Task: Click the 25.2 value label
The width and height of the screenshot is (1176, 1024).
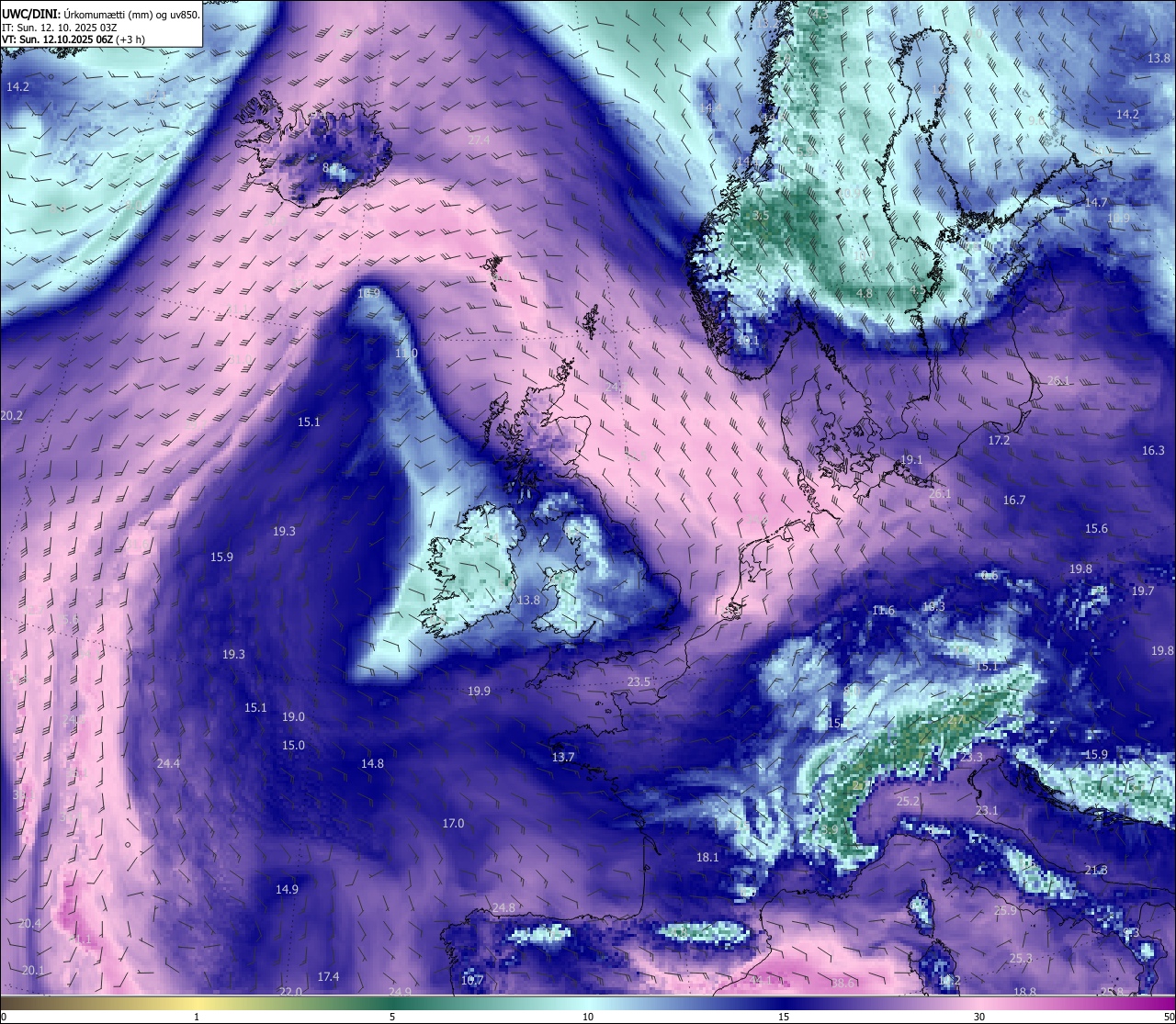Action: click(908, 802)
